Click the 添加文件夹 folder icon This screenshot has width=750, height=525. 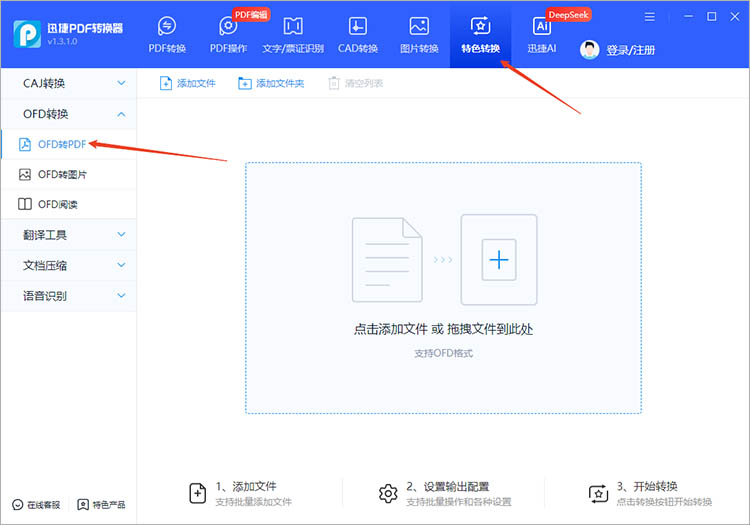tap(245, 83)
